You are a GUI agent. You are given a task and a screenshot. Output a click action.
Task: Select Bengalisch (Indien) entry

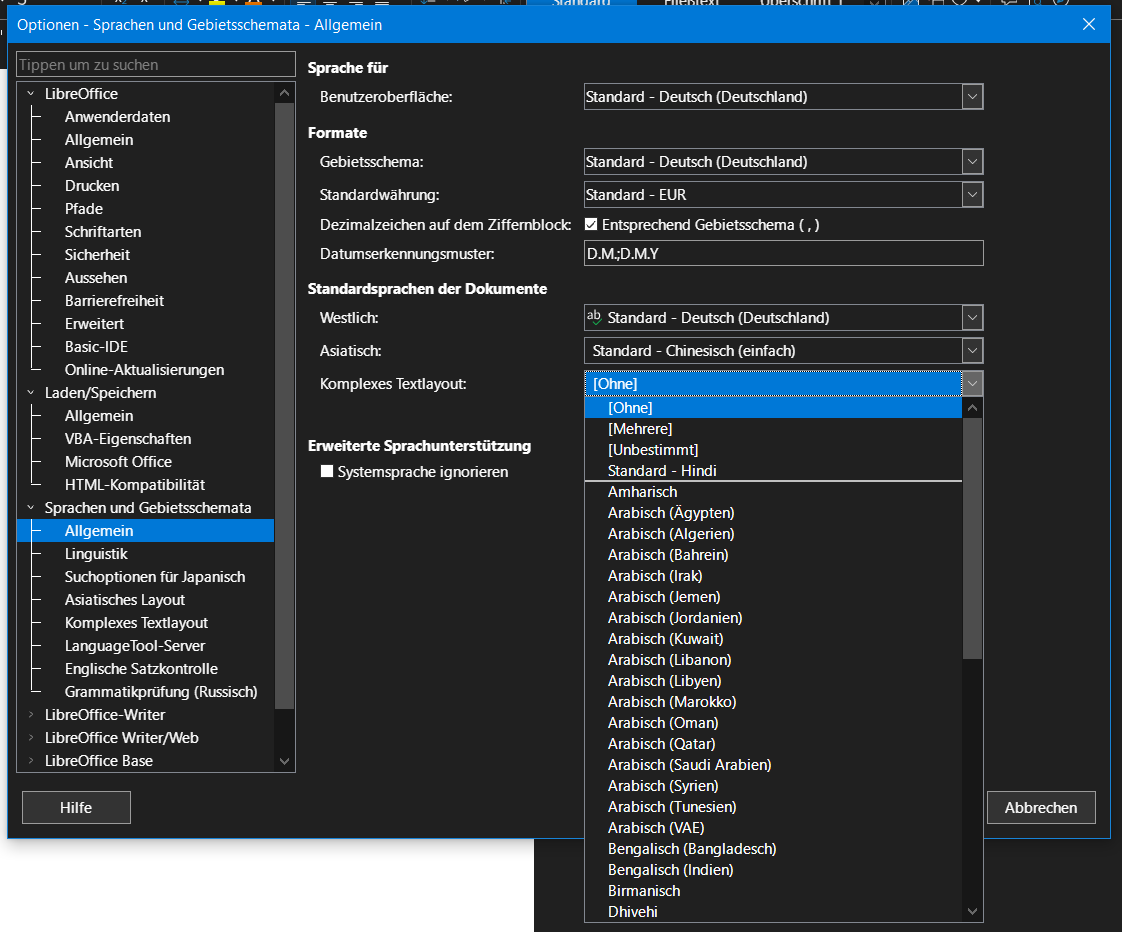[x=774, y=870]
